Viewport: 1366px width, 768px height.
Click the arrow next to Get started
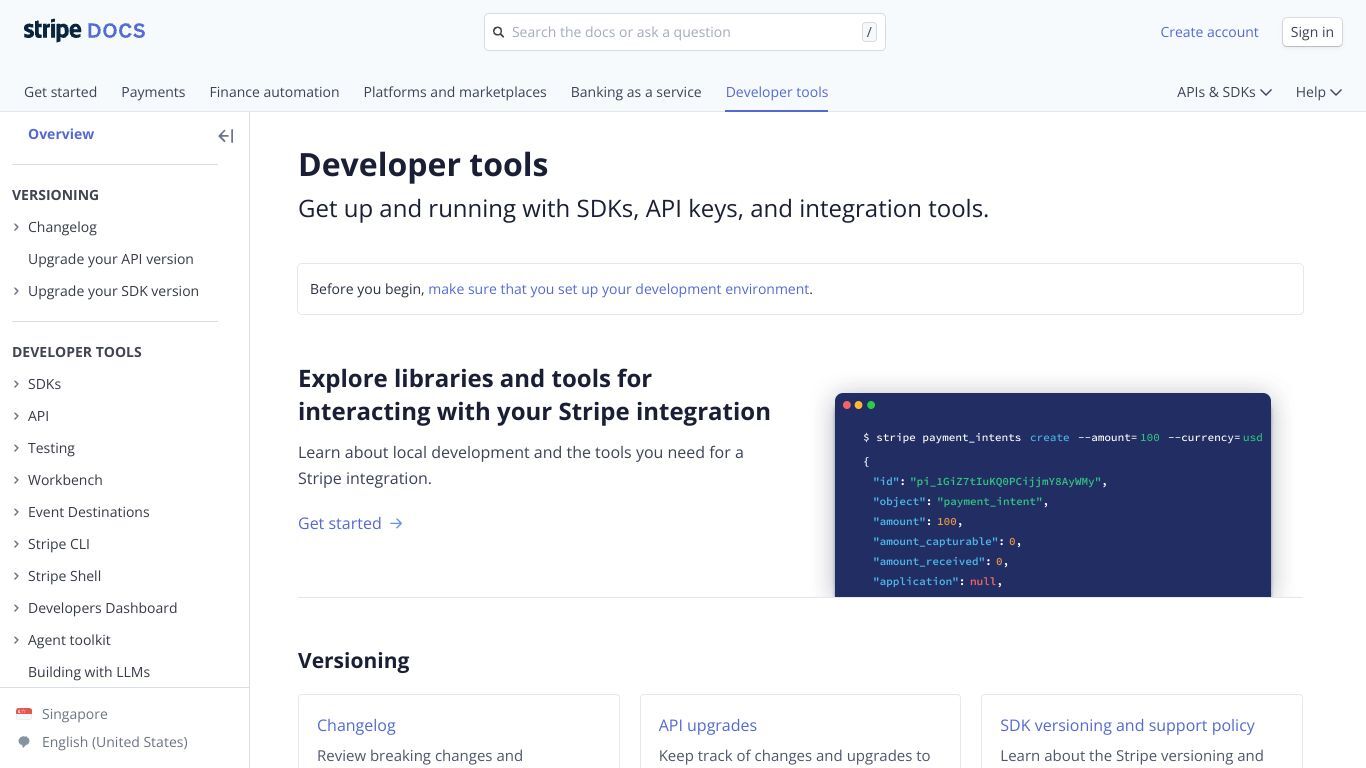pyautogui.click(x=396, y=523)
